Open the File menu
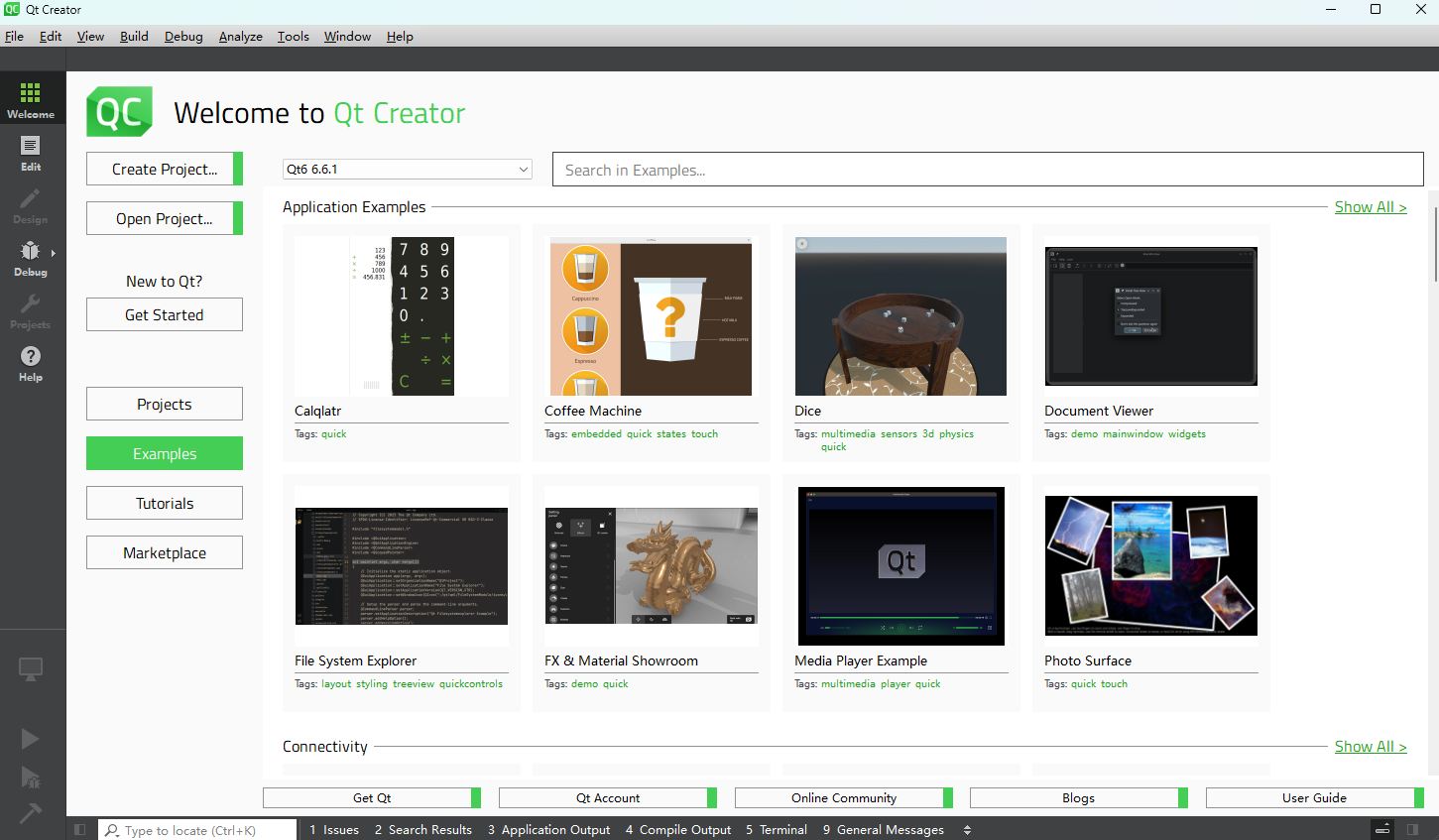Viewport: 1439px width, 840px height. [14, 36]
